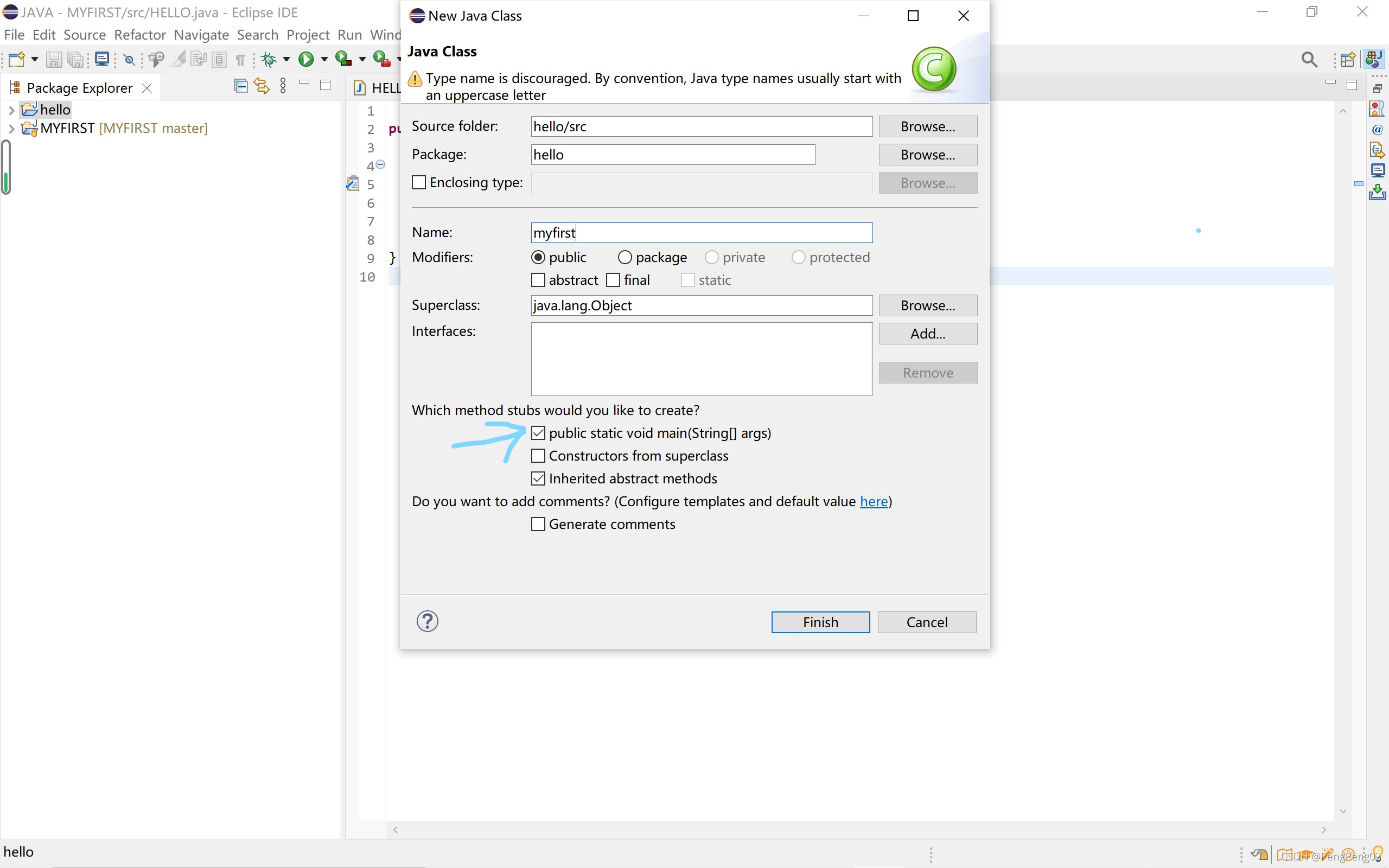Screen dimensions: 1389x868
Task: Click Collapse All in Package Explorer
Action: click(x=240, y=86)
